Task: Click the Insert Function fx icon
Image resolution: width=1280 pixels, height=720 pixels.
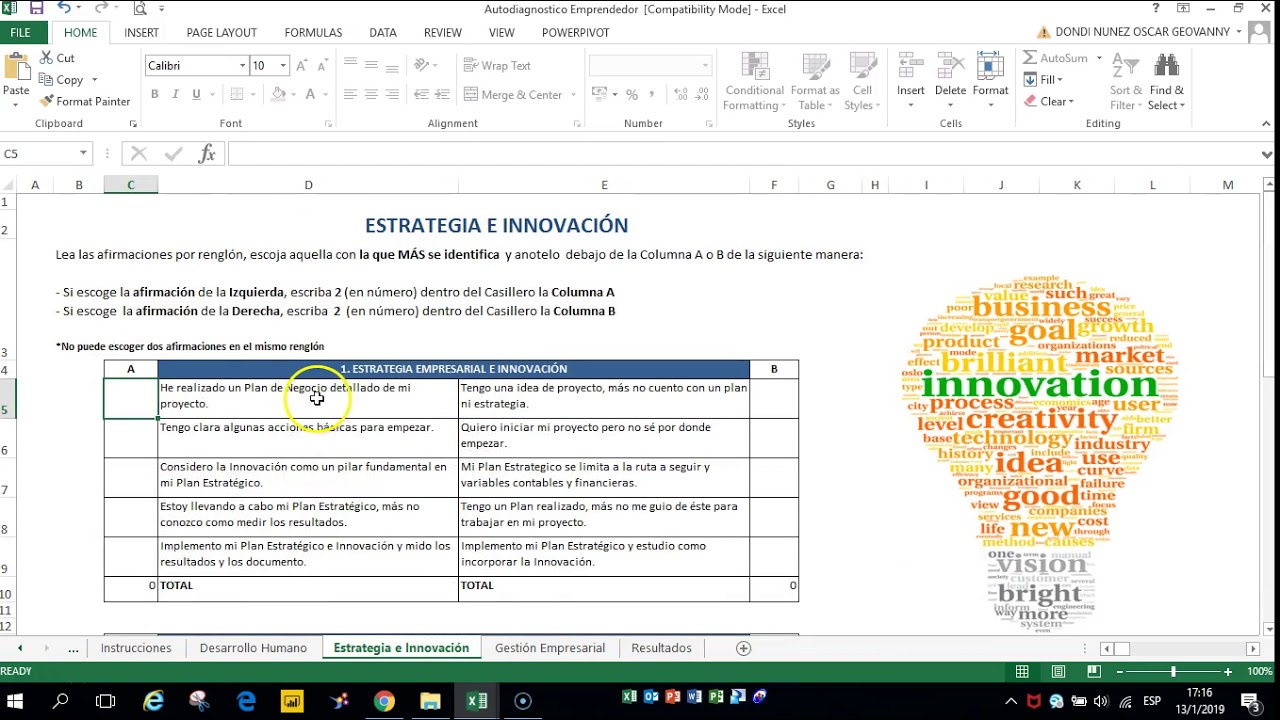Action: tap(207, 154)
